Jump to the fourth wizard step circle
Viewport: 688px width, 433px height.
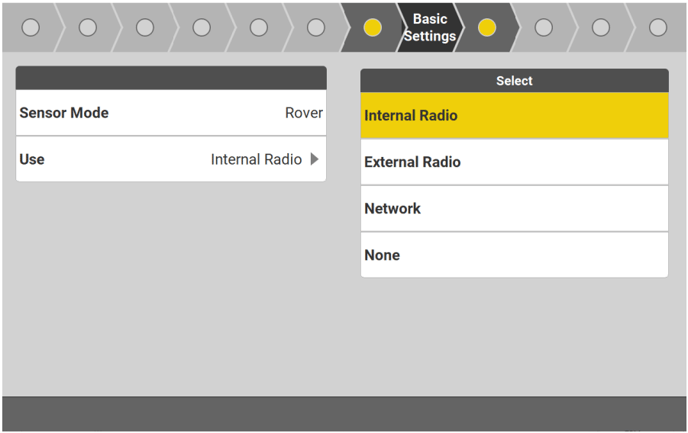pos(202,28)
